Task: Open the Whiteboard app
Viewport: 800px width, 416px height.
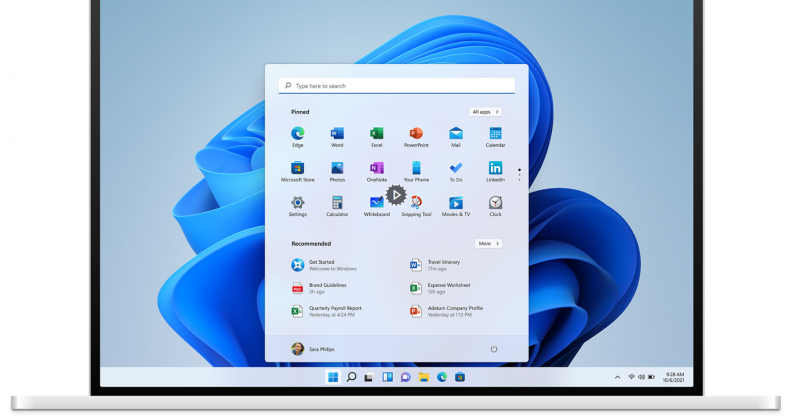Action: [377, 206]
